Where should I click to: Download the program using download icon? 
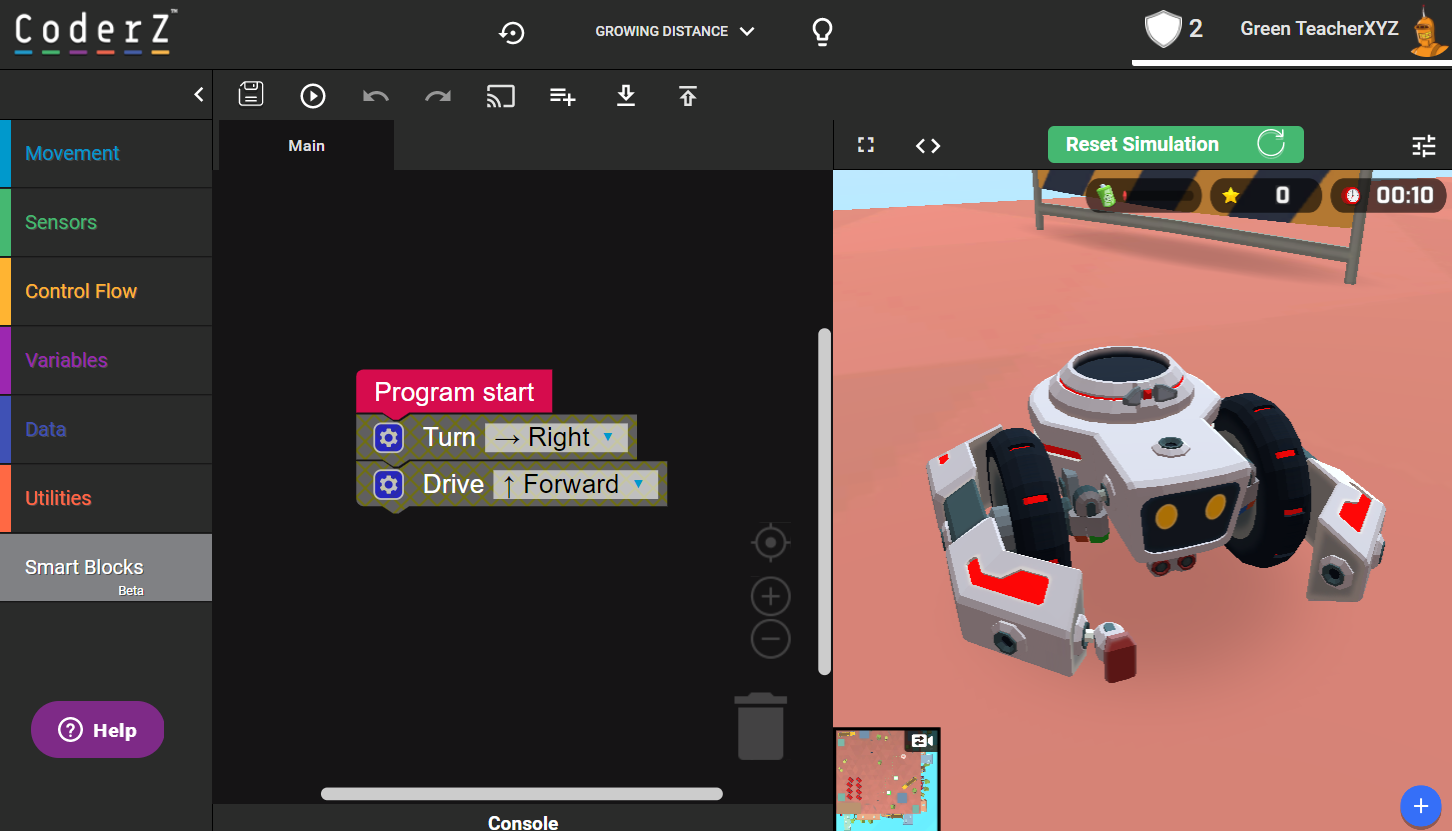[626, 96]
